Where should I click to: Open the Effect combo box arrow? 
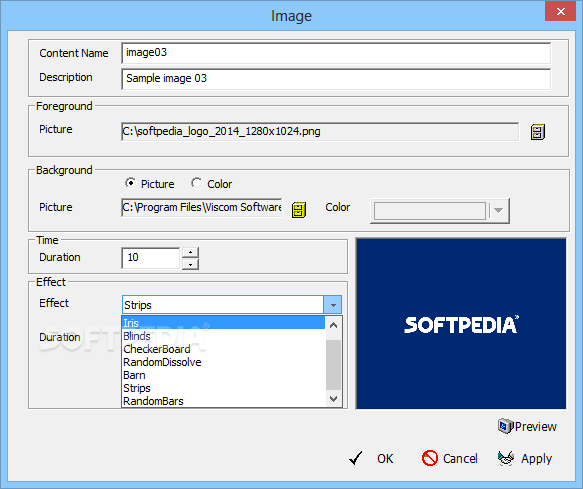pyautogui.click(x=332, y=305)
